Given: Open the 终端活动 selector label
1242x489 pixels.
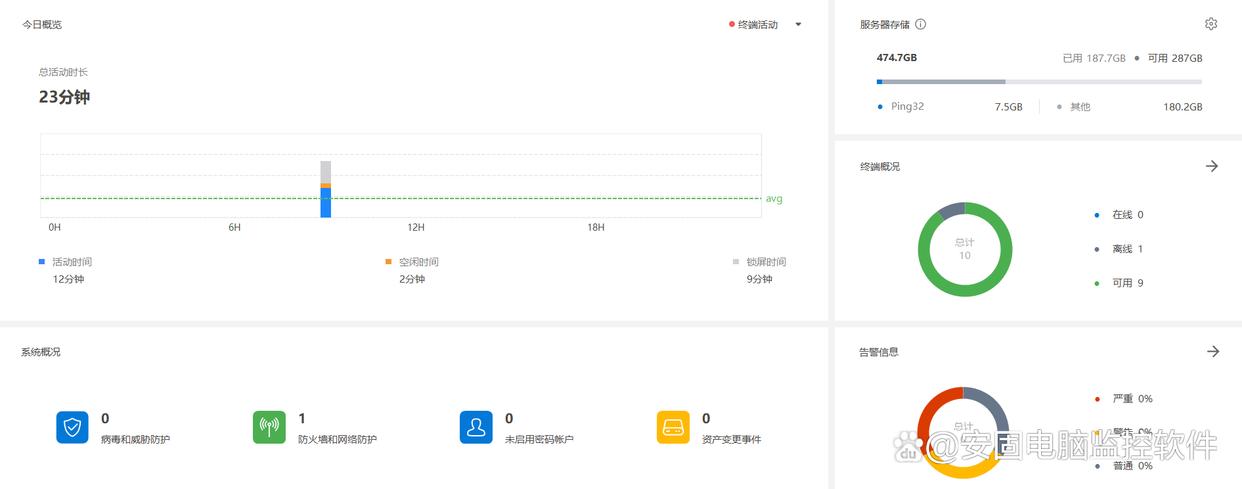Looking at the screenshot, I should [x=757, y=25].
